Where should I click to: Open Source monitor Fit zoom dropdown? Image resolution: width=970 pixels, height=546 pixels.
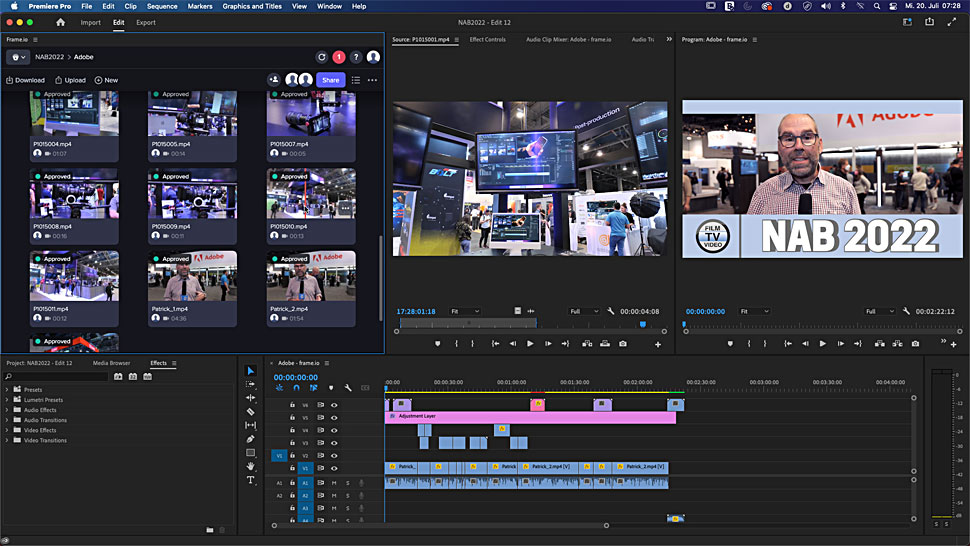click(x=465, y=311)
